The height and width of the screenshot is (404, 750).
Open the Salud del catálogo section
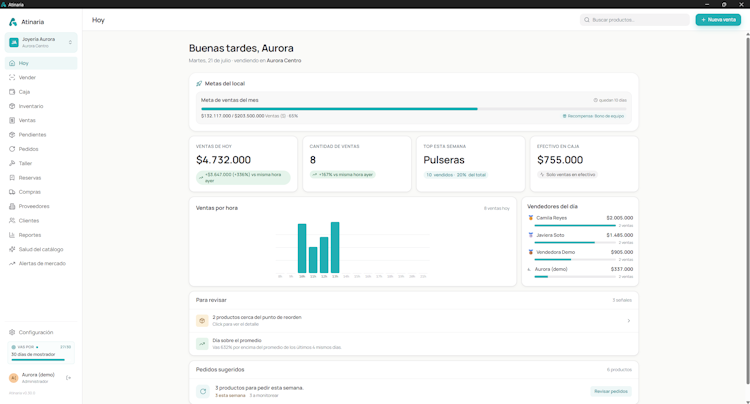click(41, 250)
